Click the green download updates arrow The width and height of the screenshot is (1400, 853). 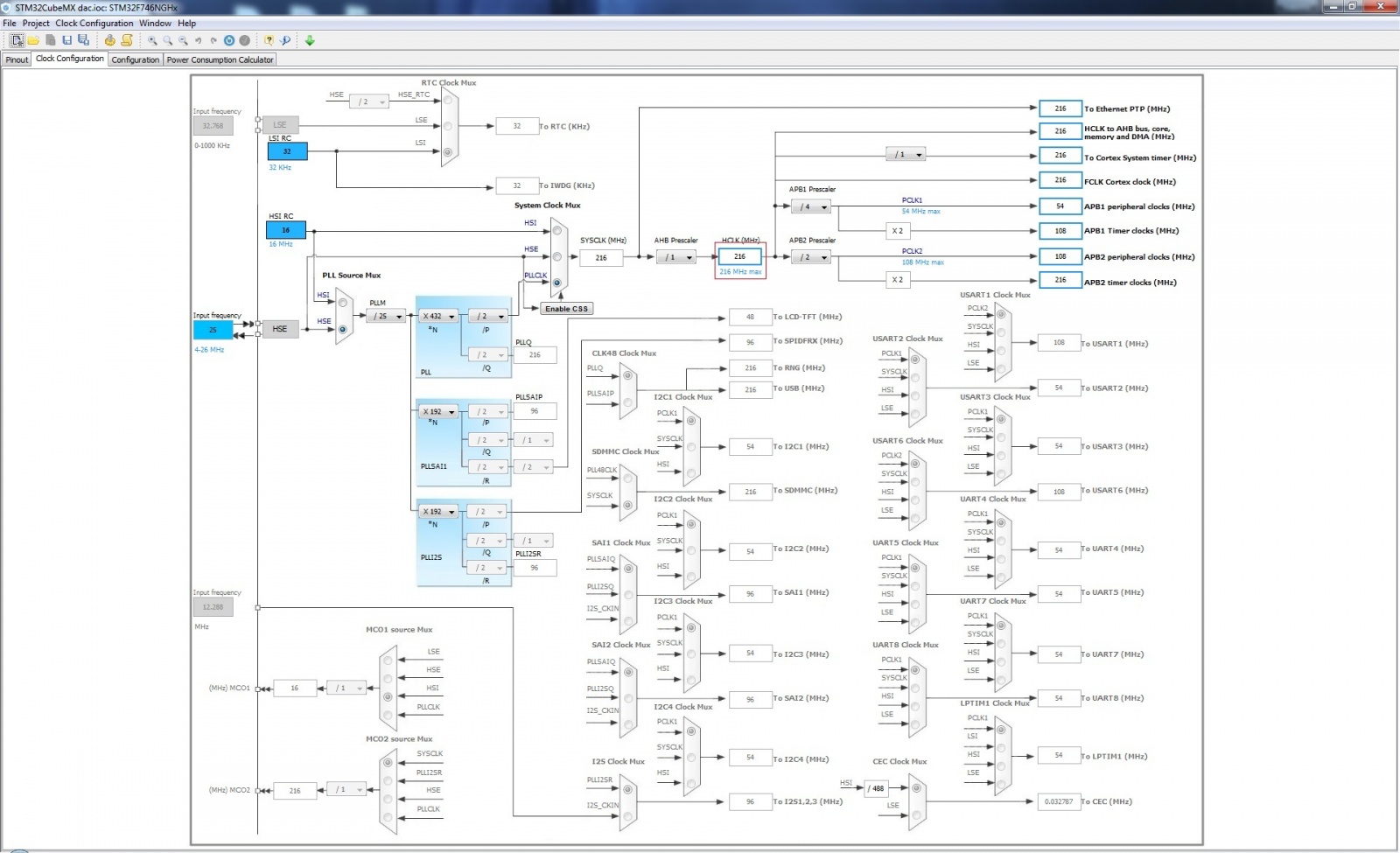pyautogui.click(x=310, y=40)
